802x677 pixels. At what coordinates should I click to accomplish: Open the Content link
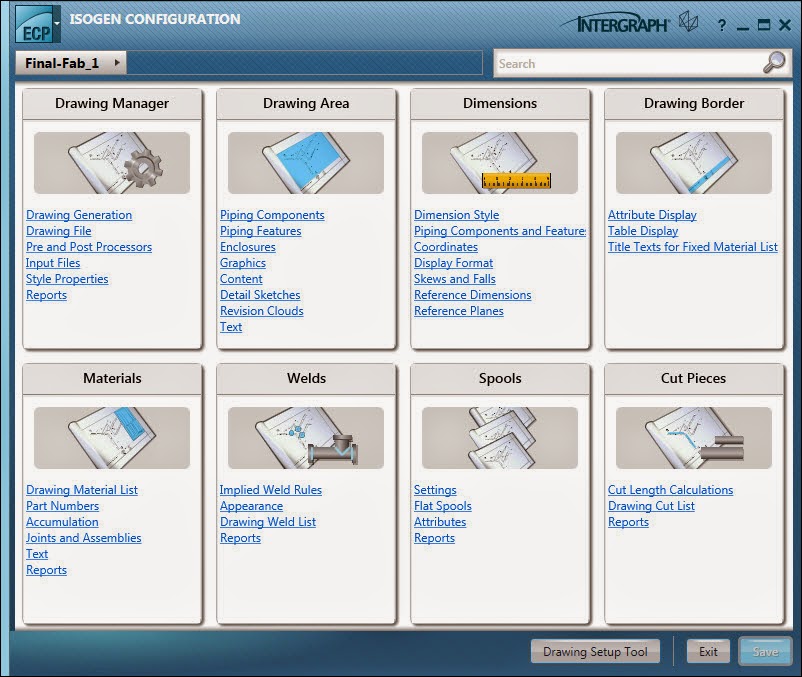(x=241, y=279)
